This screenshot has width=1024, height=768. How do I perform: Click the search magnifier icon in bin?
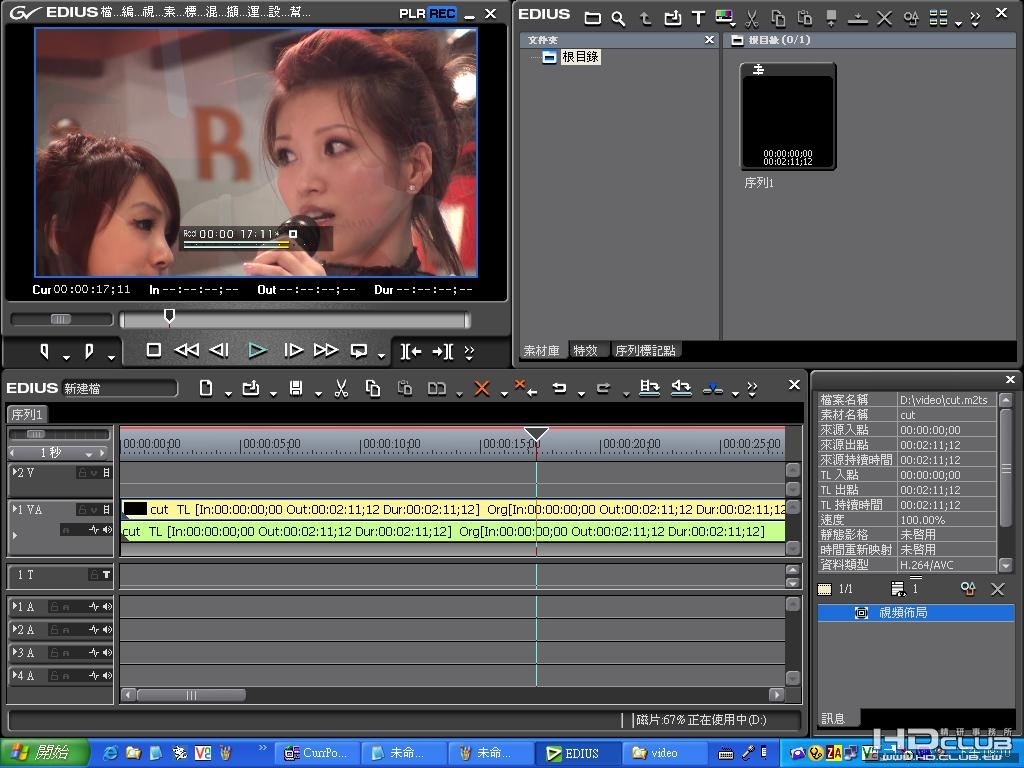pos(618,18)
